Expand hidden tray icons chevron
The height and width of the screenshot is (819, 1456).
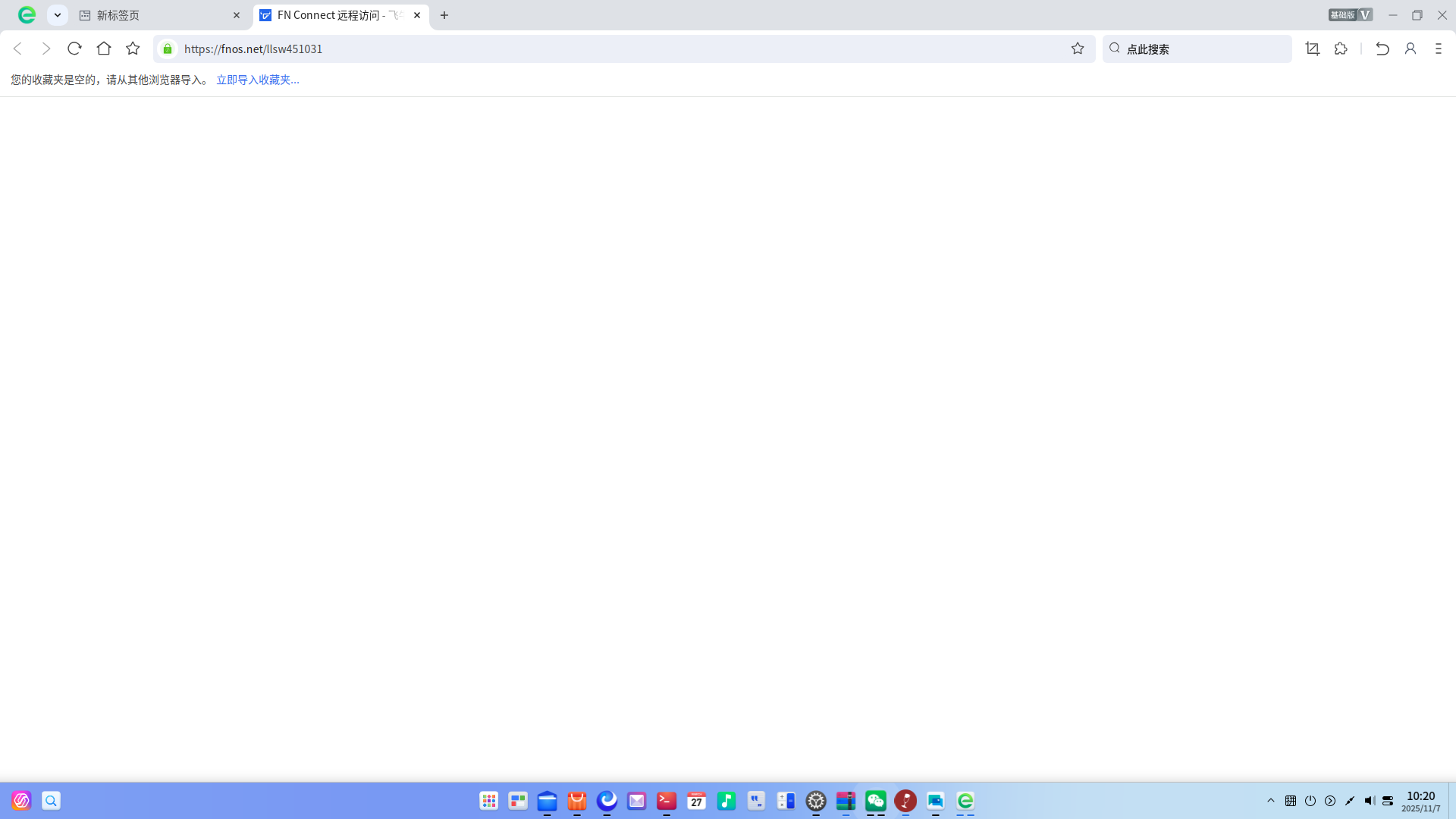point(1271,801)
